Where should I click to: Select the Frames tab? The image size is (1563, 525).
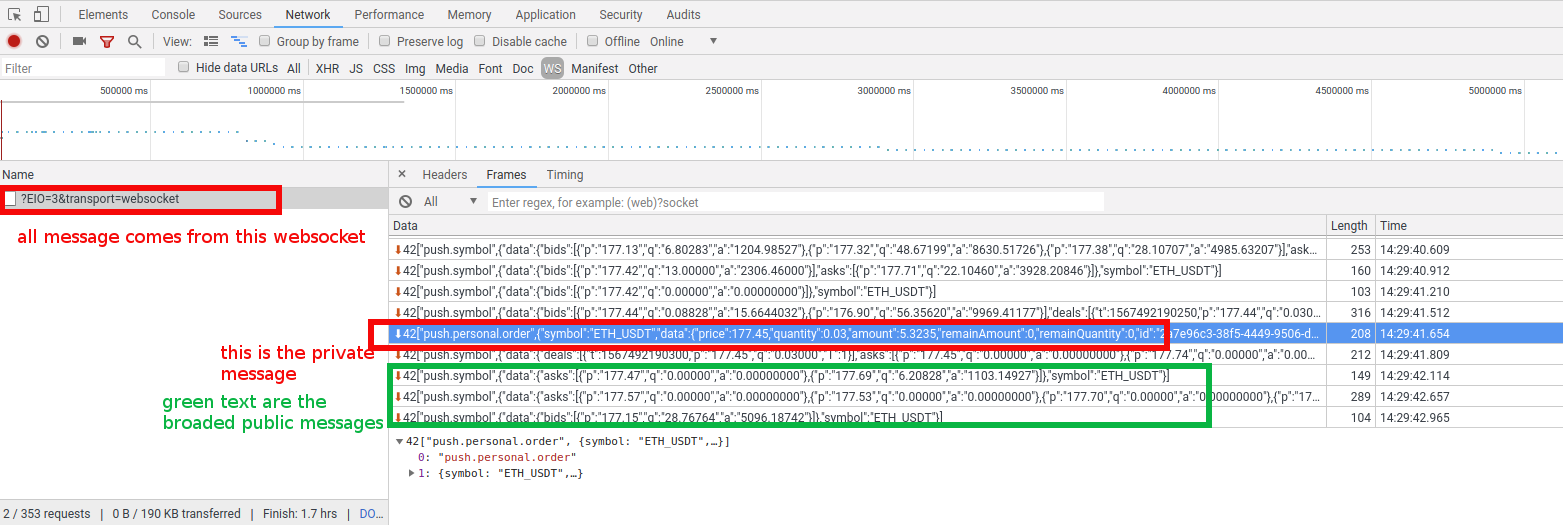[506, 174]
